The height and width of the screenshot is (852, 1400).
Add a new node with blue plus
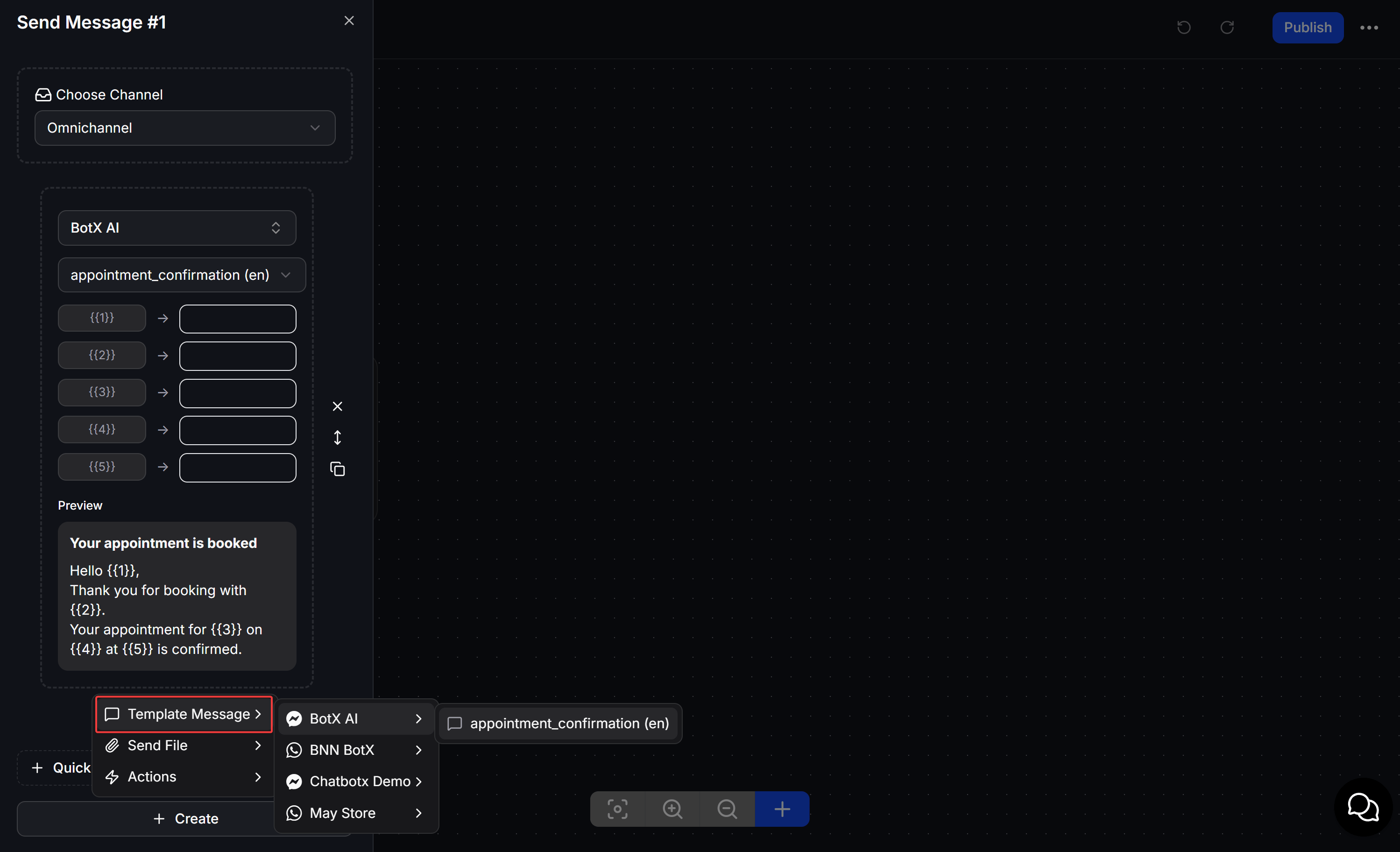tap(782, 809)
